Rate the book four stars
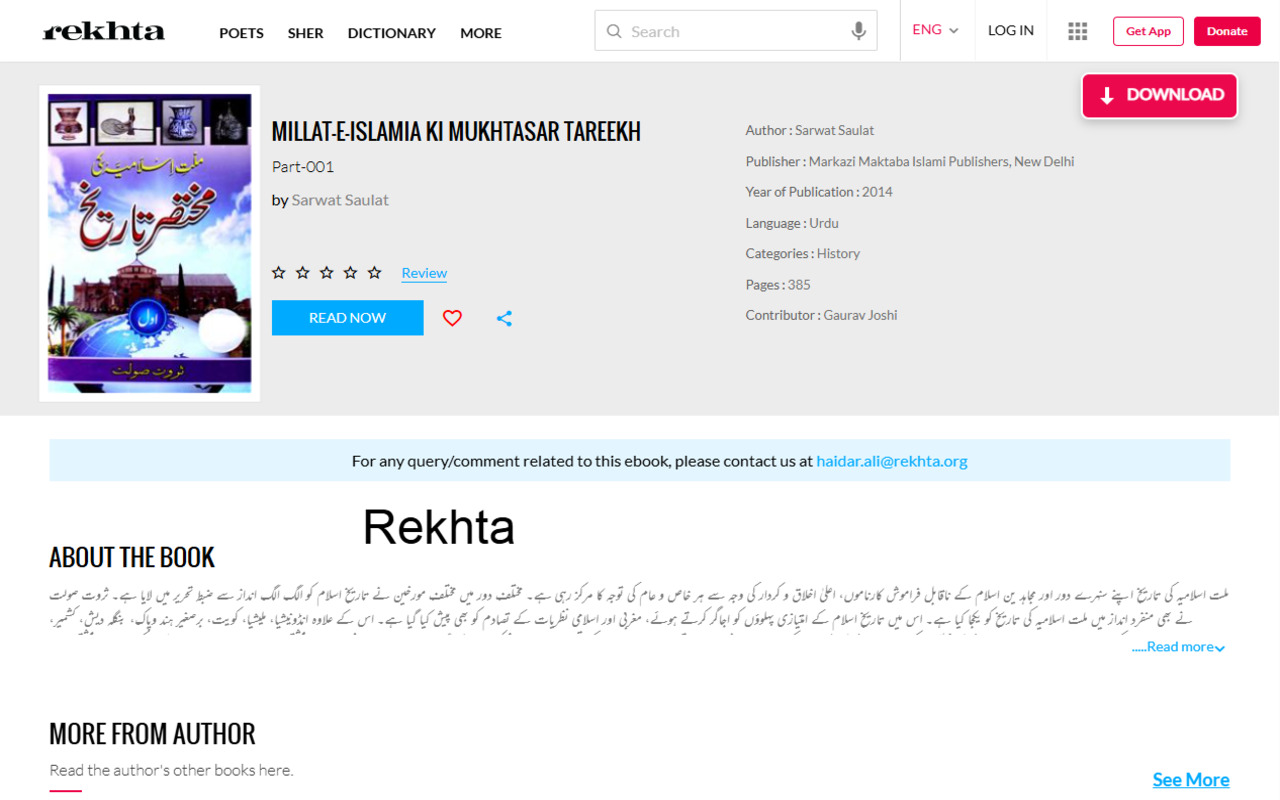The image size is (1280, 800). 351,272
